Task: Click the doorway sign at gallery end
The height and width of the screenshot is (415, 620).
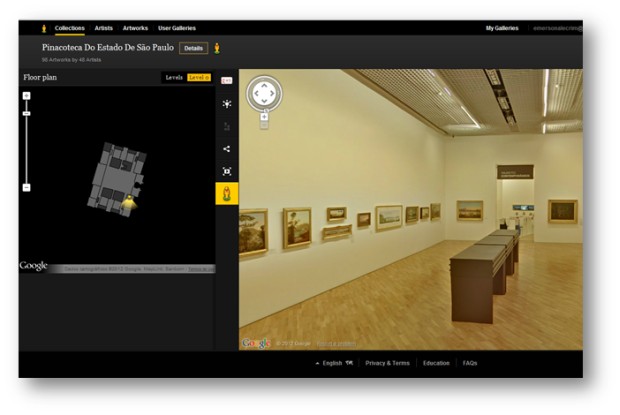Action: pyautogui.click(x=515, y=172)
